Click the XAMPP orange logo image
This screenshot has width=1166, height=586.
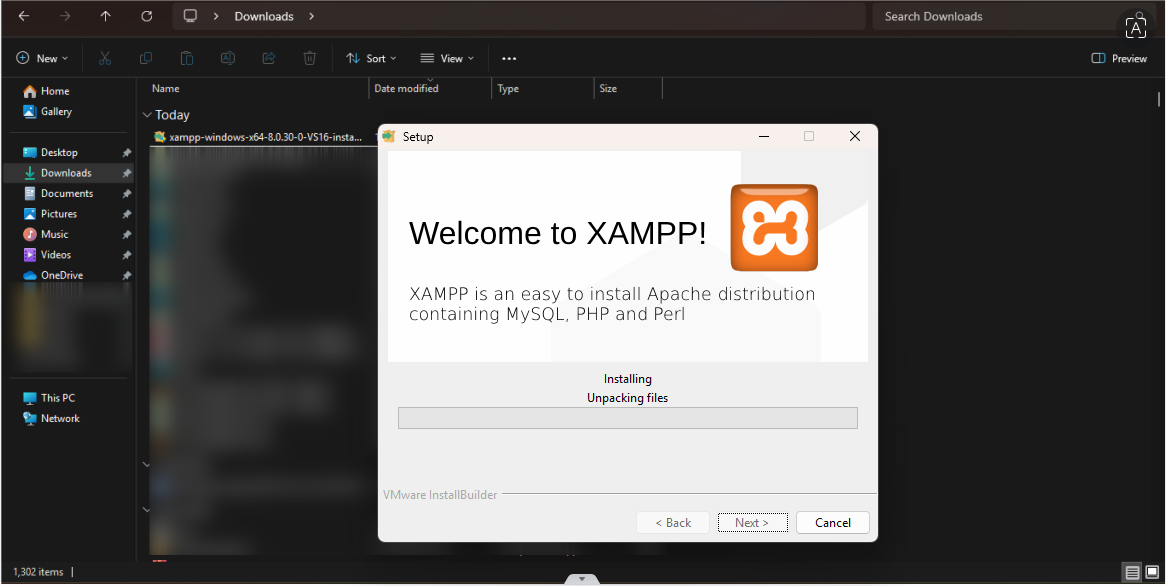pos(774,228)
